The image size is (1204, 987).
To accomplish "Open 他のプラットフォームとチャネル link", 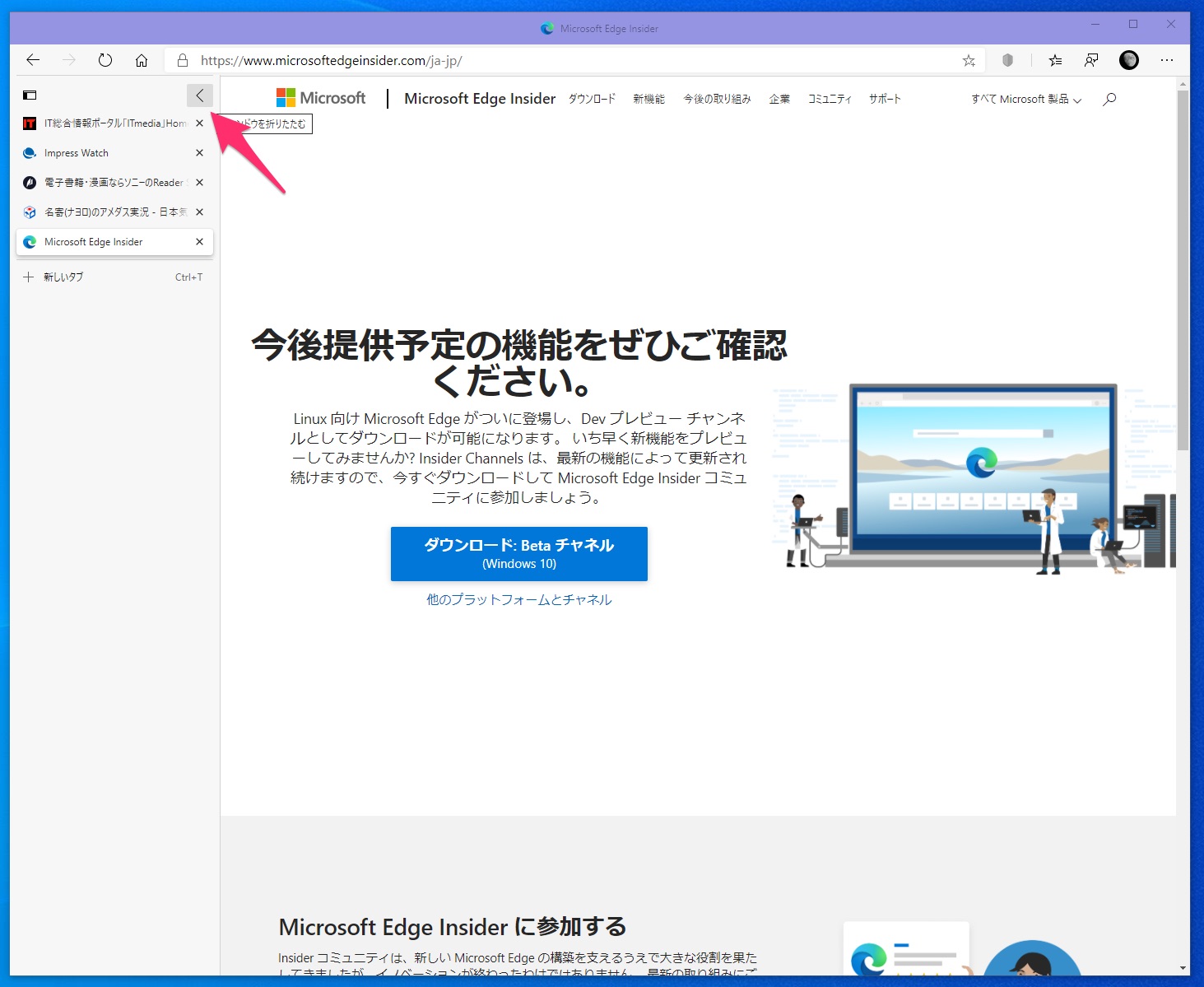I will [x=519, y=599].
